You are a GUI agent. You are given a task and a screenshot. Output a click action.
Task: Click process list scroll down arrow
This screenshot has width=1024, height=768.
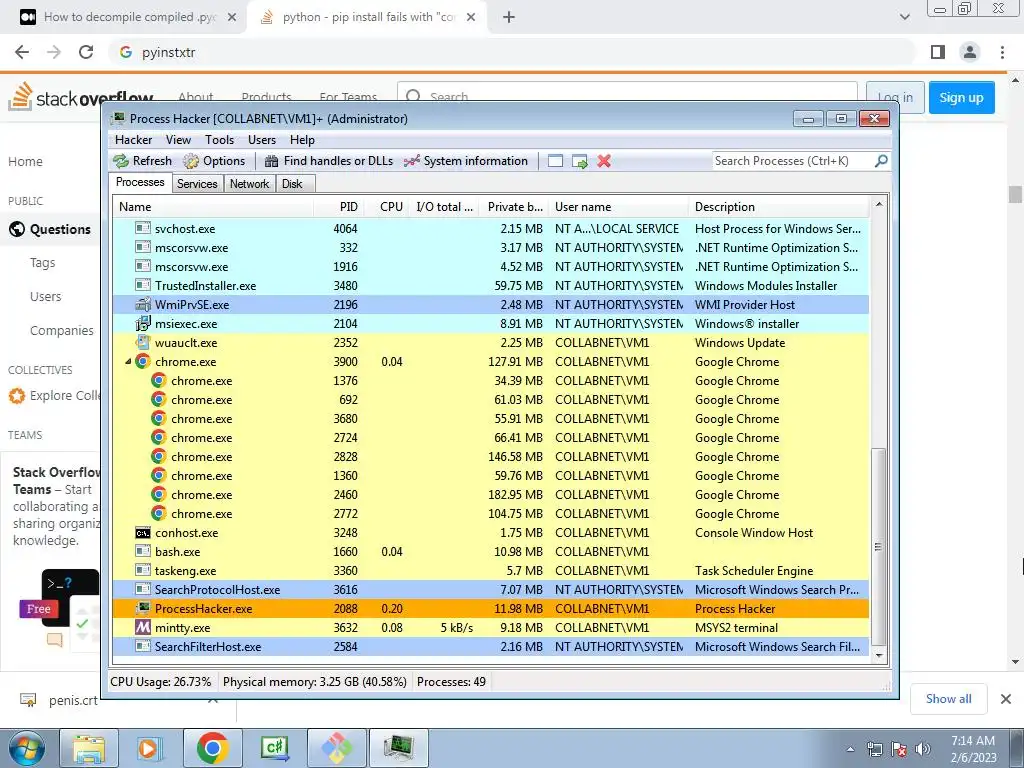[x=879, y=655]
